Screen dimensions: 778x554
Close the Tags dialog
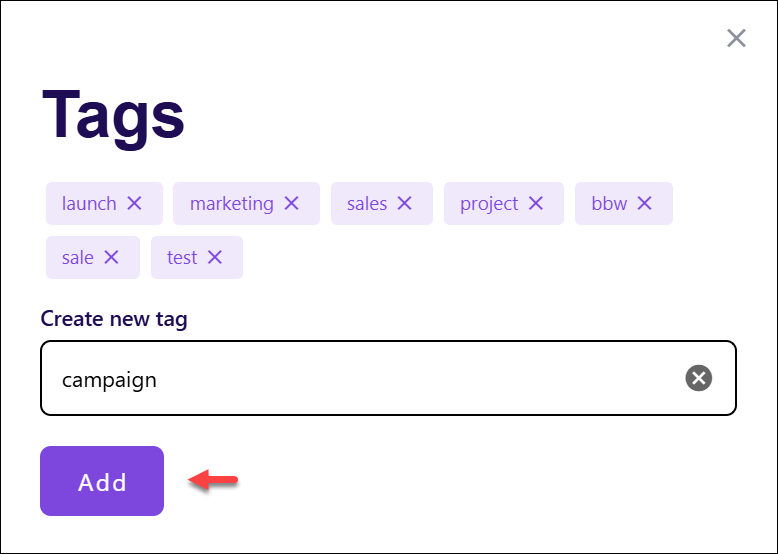(736, 38)
